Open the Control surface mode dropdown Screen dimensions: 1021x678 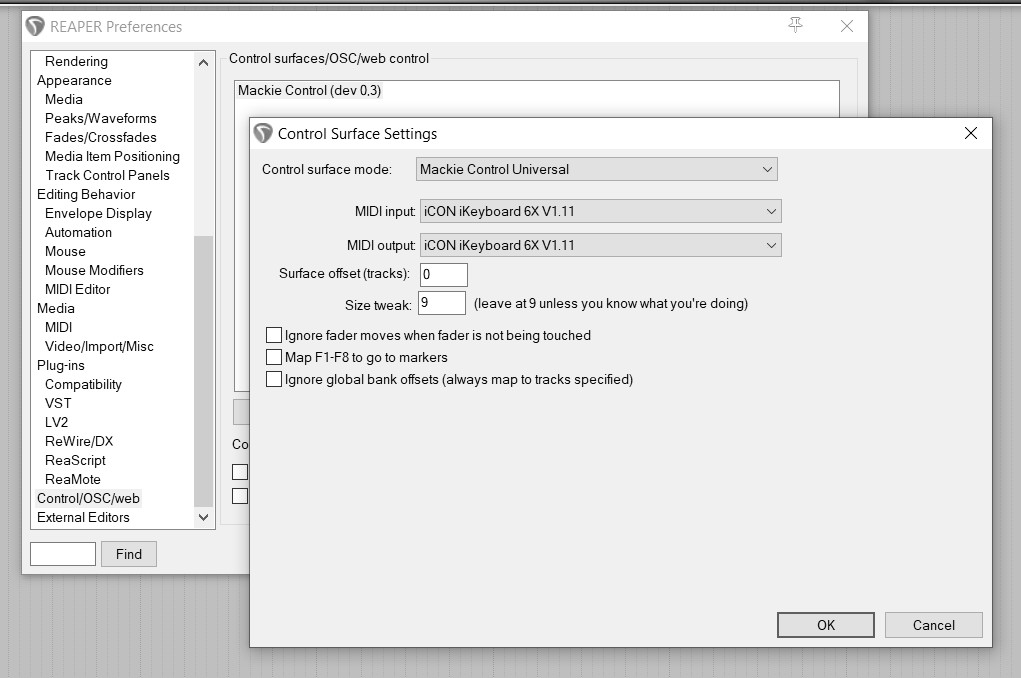click(x=596, y=169)
